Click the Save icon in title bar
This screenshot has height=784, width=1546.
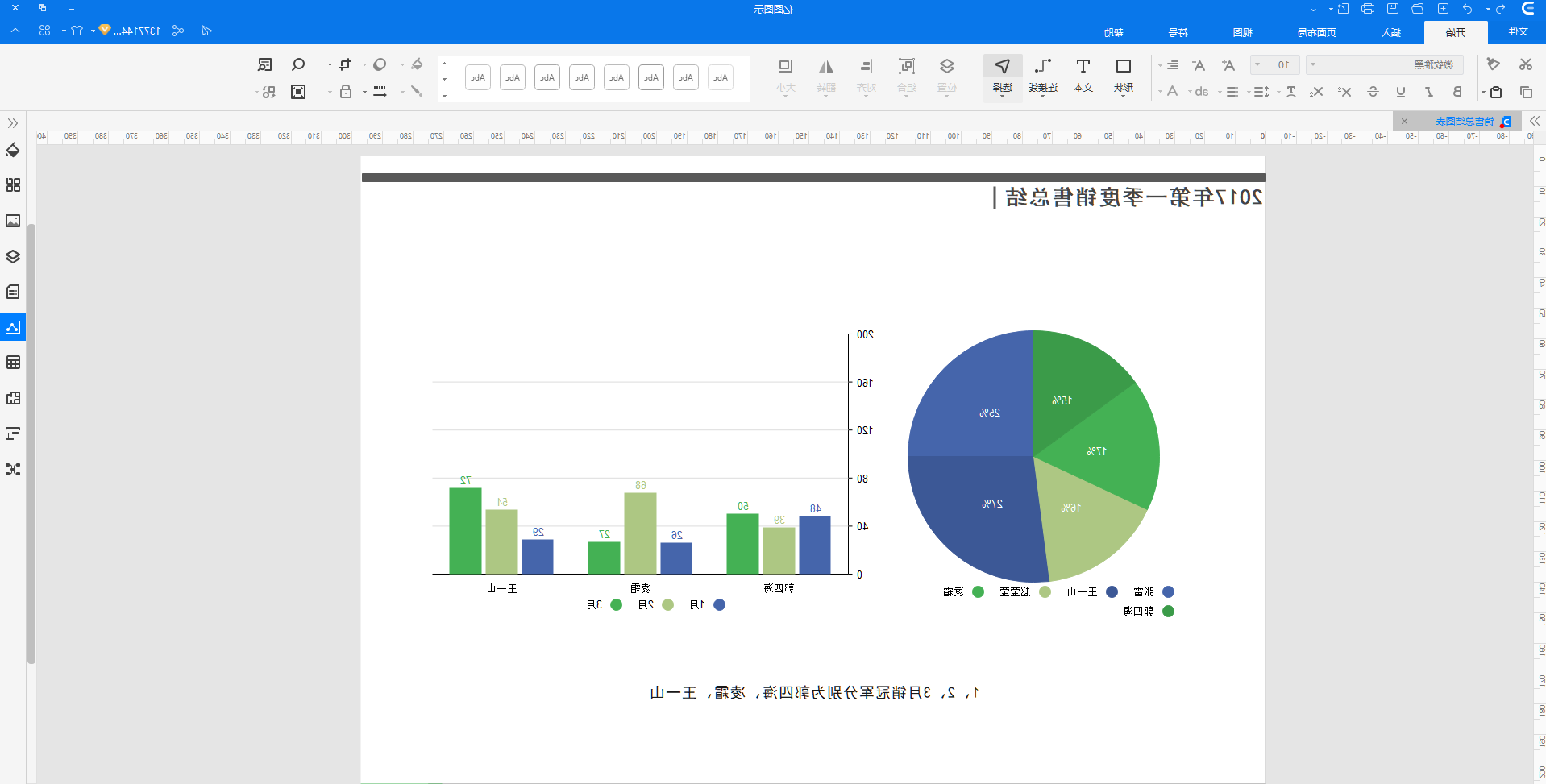(x=1393, y=9)
